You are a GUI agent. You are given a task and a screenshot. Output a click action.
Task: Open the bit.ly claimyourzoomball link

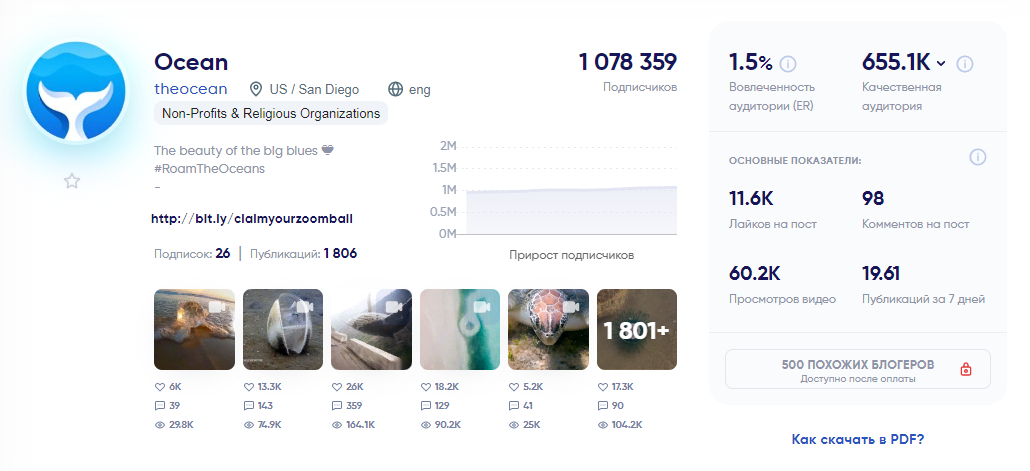pos(252,219)
